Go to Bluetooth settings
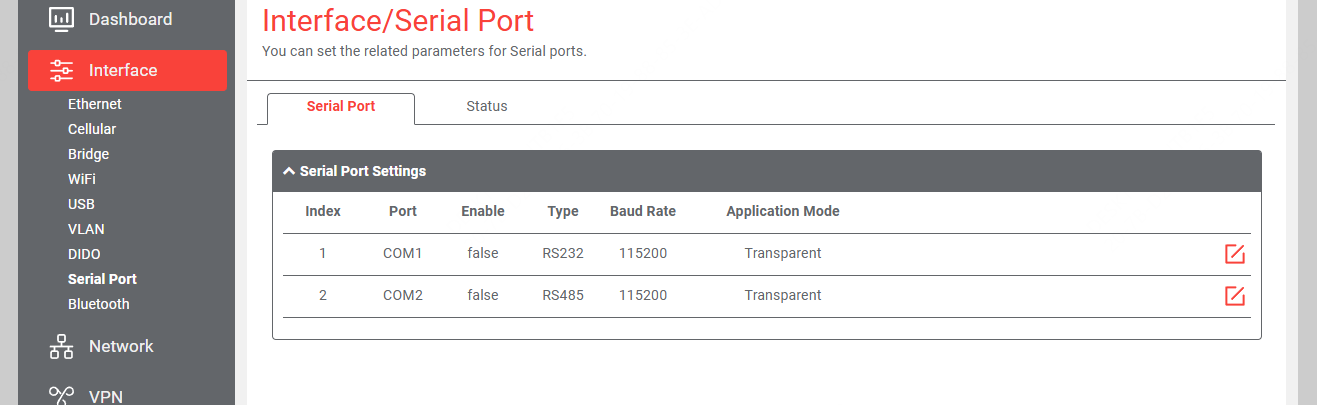1317x405 pixels. (99, 304)
